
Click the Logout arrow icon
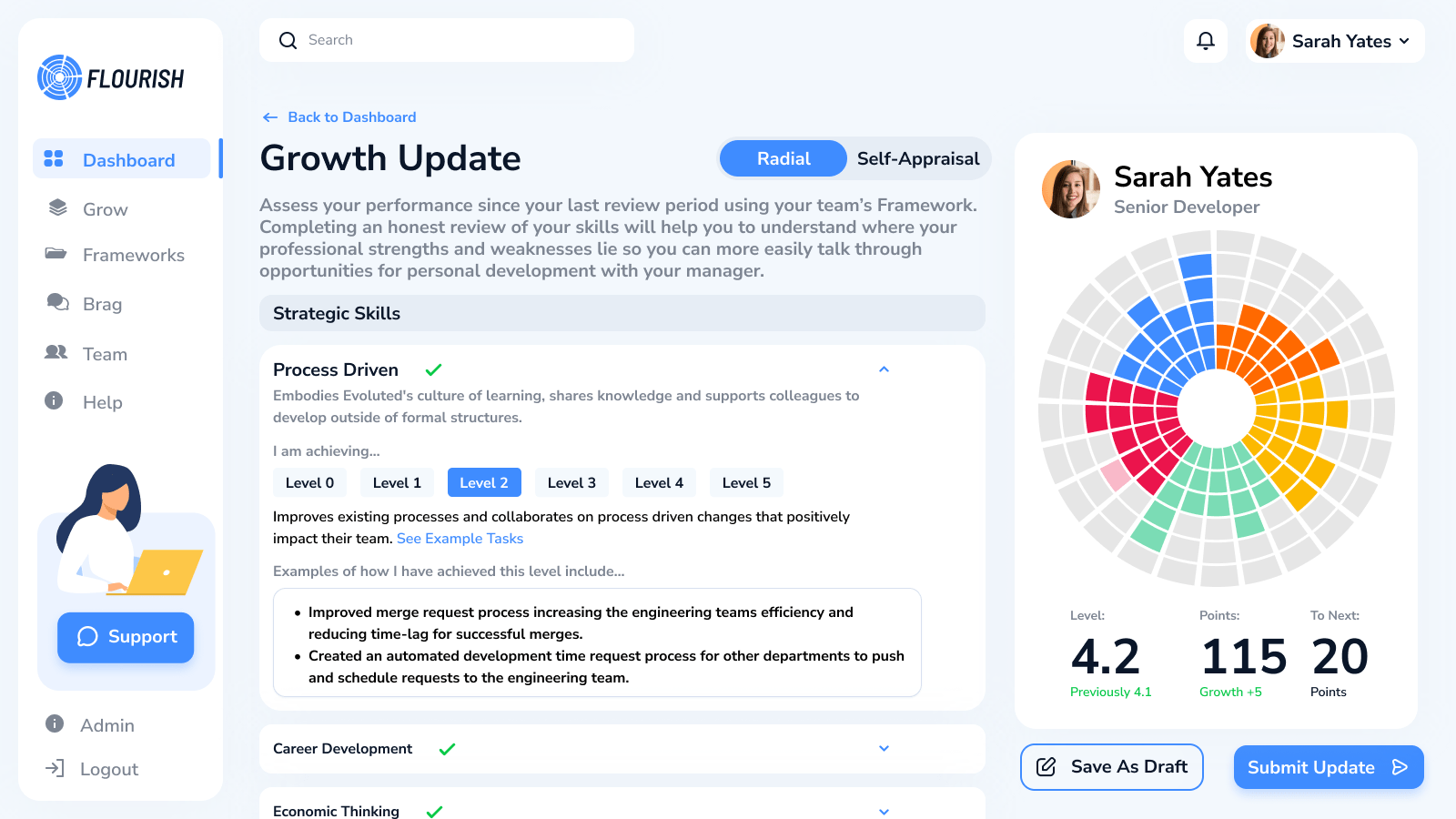(x=56, y=768)
